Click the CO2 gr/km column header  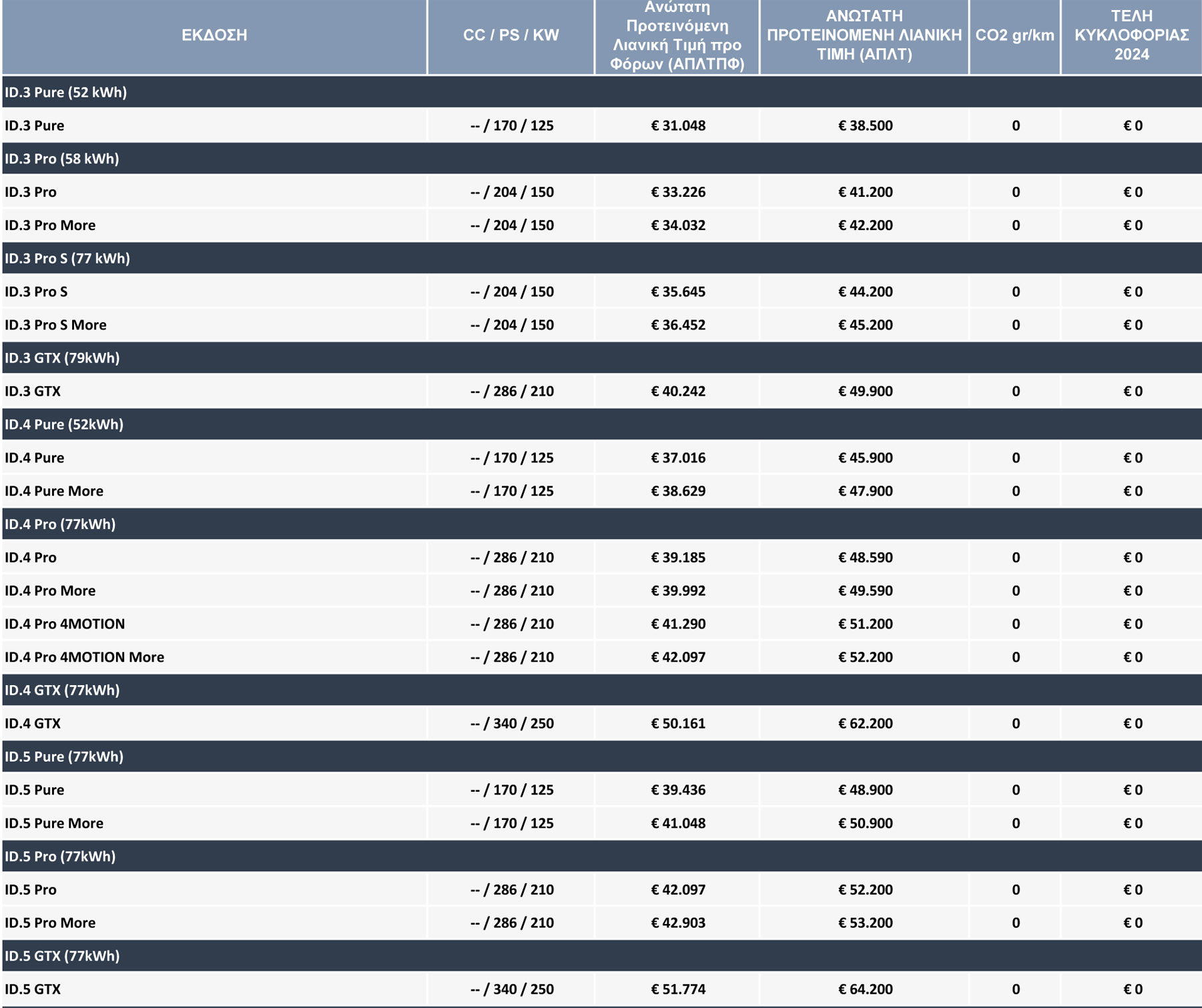pyautogui.click(x=1014, y=36)
